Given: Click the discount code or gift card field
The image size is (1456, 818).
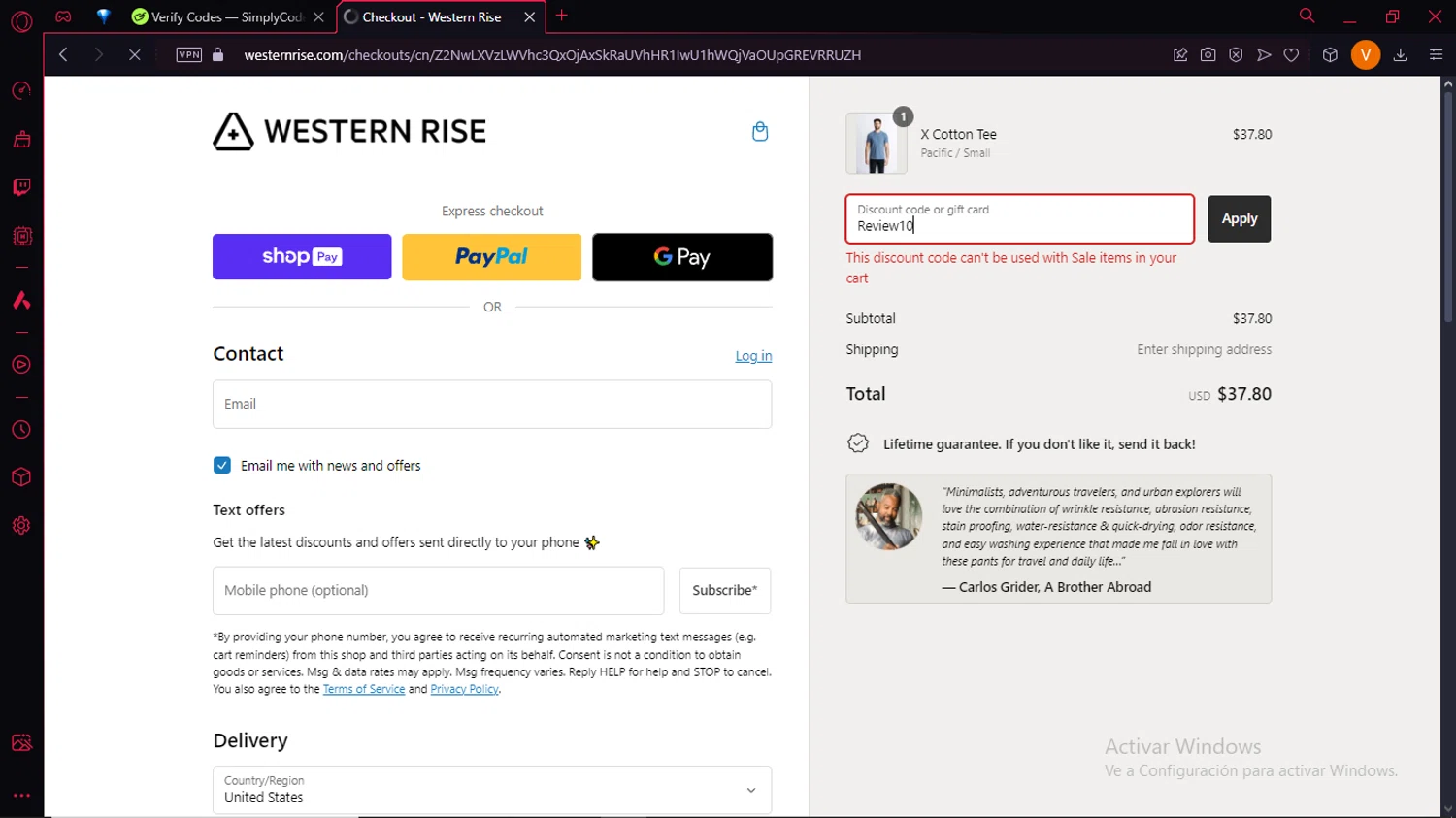Looking at the screenshot, I should [1020, 218].
